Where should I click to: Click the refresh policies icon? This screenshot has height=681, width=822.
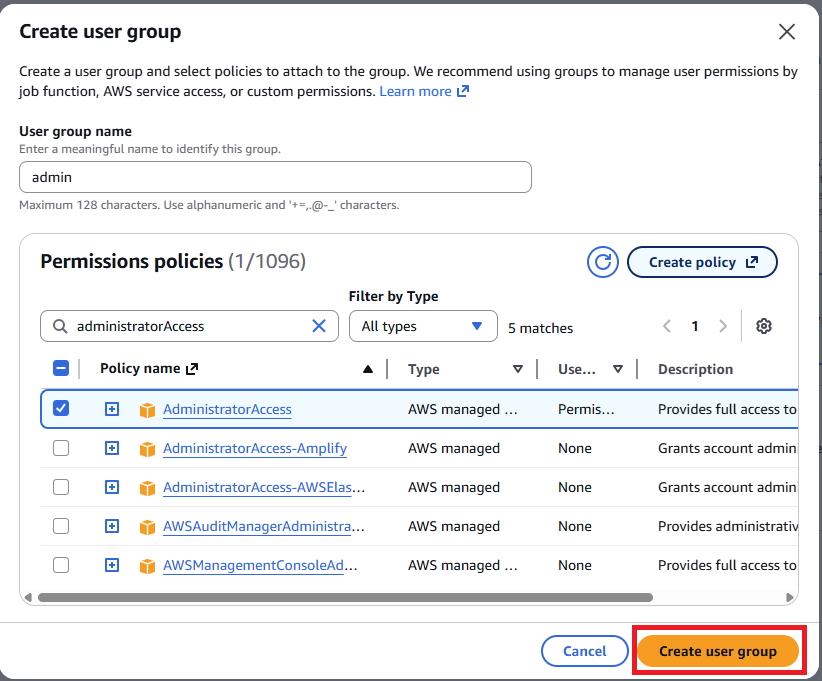point(603,262)
